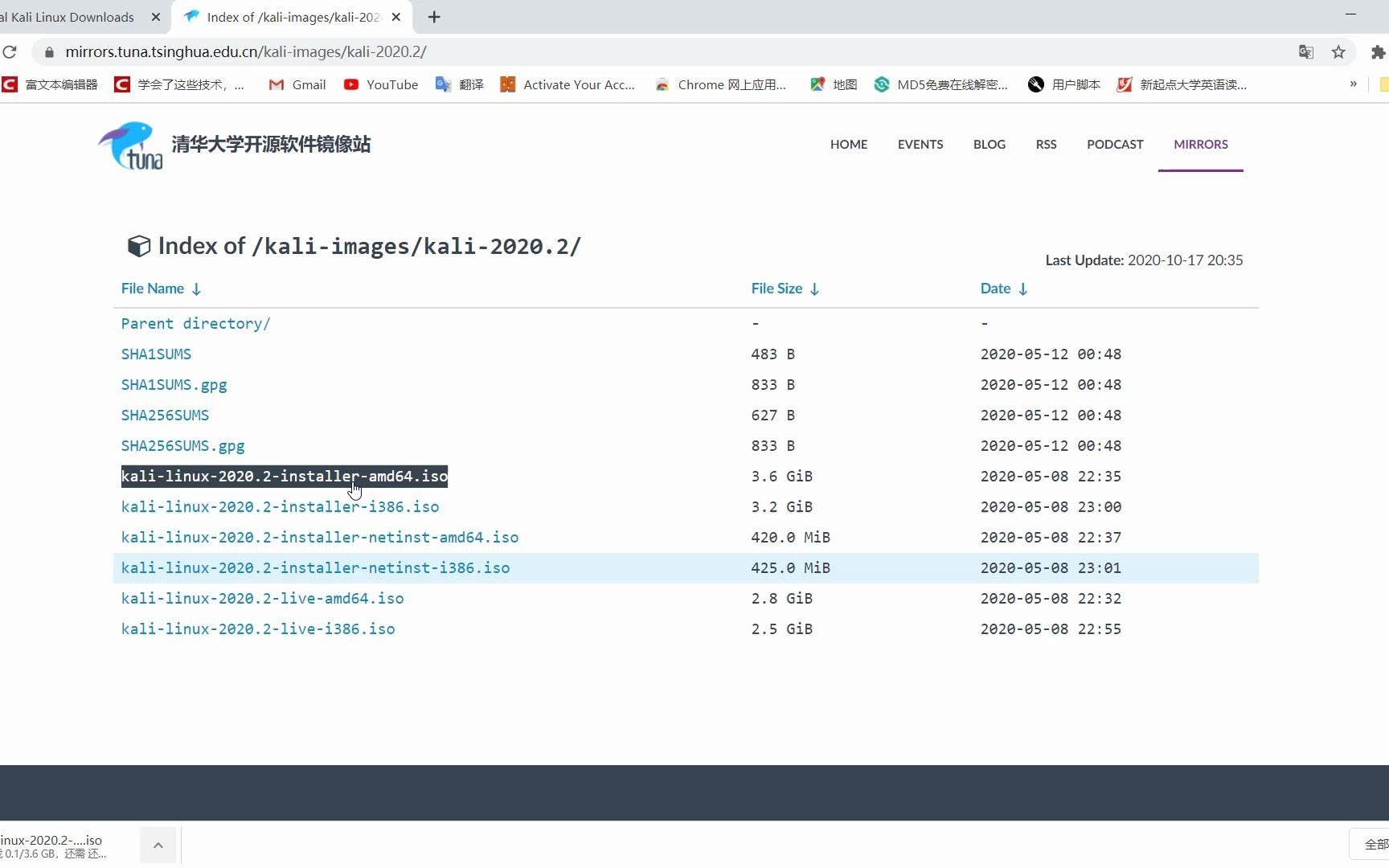Viewport: 1389px width, 868px height.
Task: Click the TUNA logo
Action: pyautogui.click(x=130, y=145)
